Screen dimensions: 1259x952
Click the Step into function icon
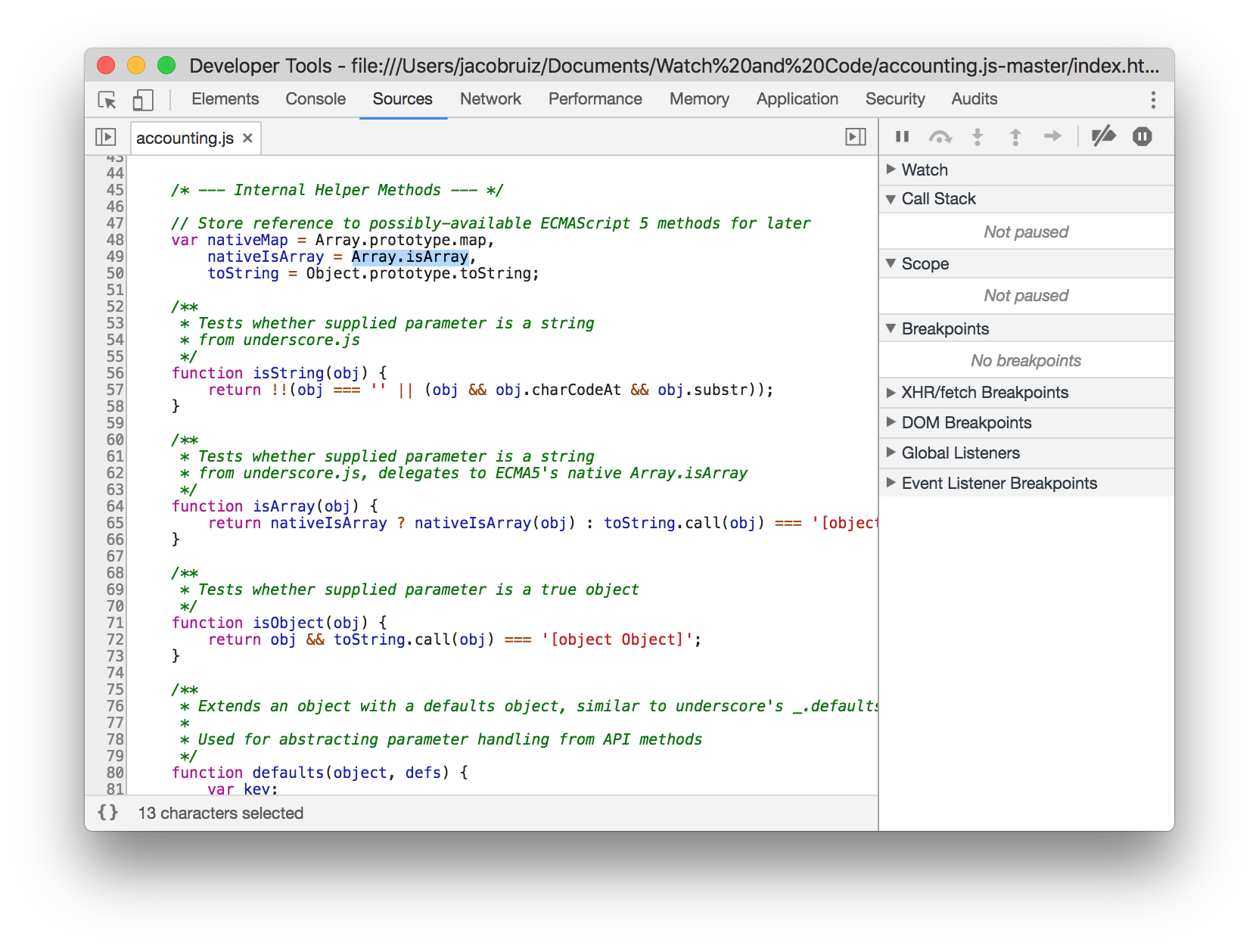(978, 136)
